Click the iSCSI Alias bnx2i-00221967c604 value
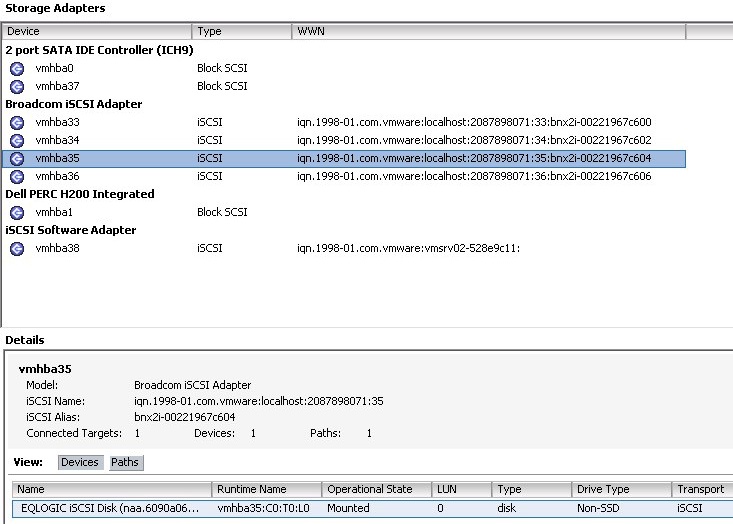This screenshot has height=524, width=733. pos(185,417)
